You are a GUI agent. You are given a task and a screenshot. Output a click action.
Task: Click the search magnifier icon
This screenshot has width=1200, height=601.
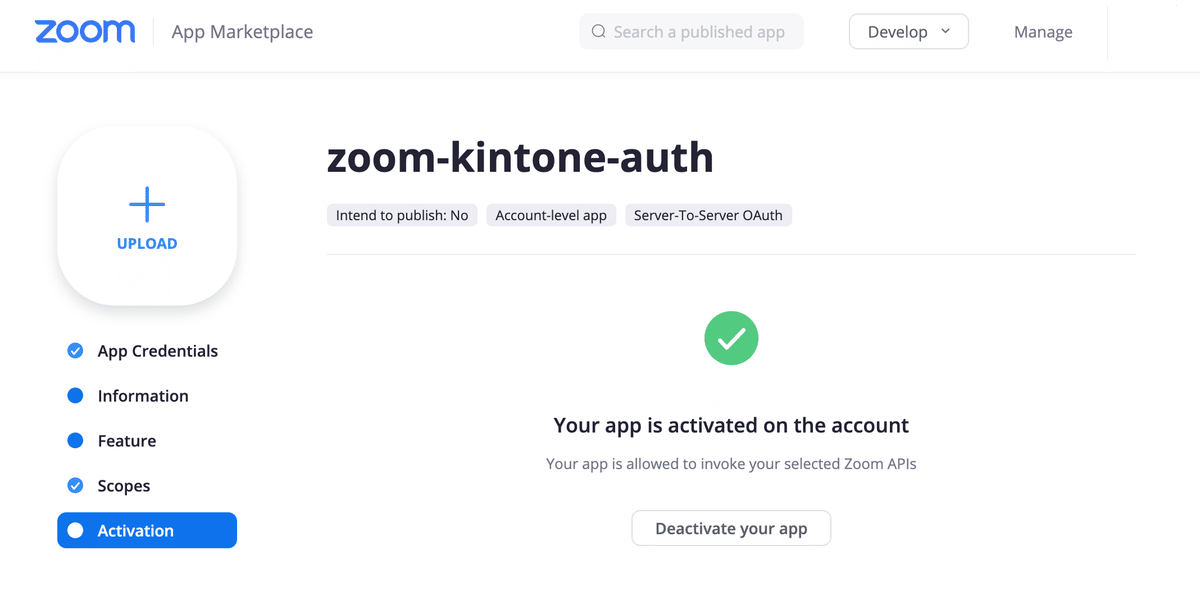point(599,32)
